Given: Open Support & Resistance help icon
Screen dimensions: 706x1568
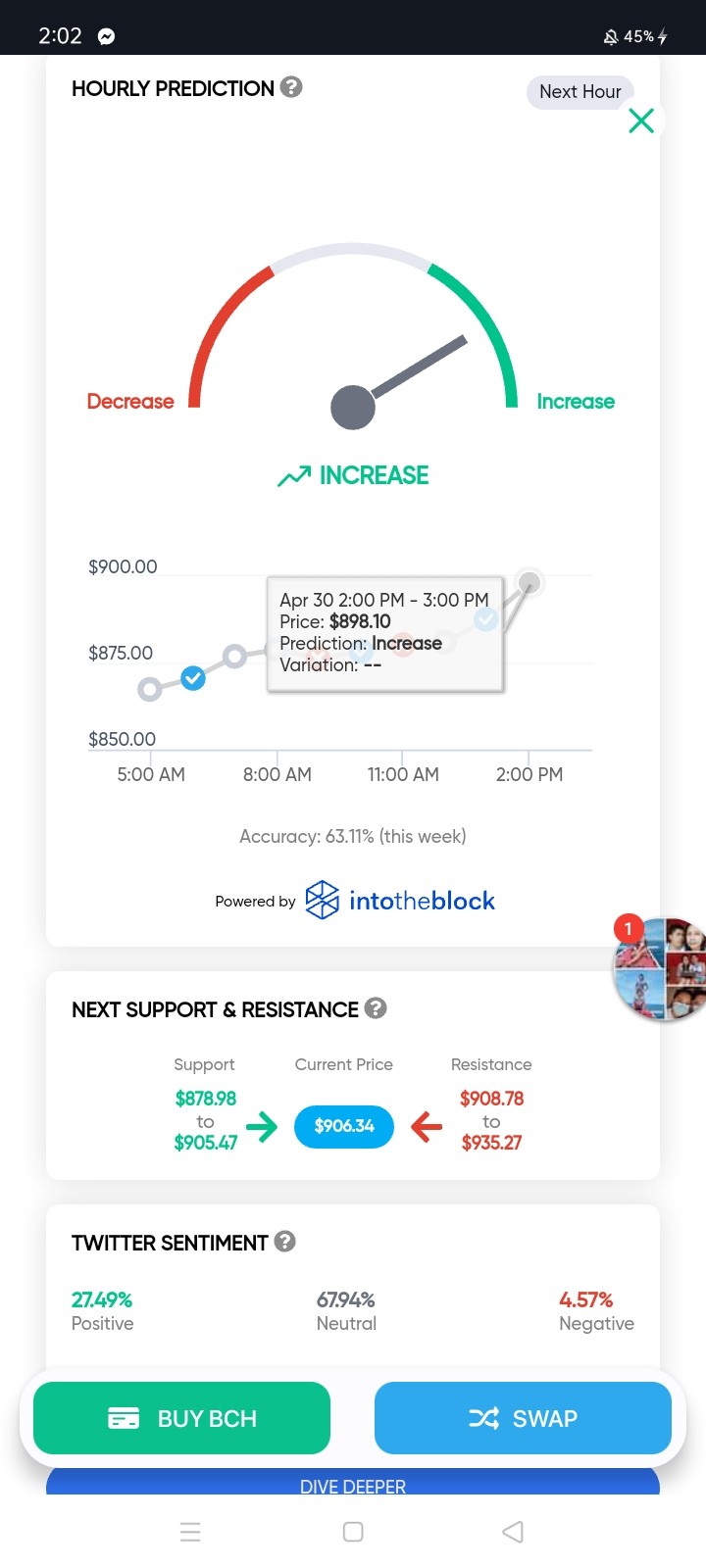Looking at the screenshot, I should 376,1008.
